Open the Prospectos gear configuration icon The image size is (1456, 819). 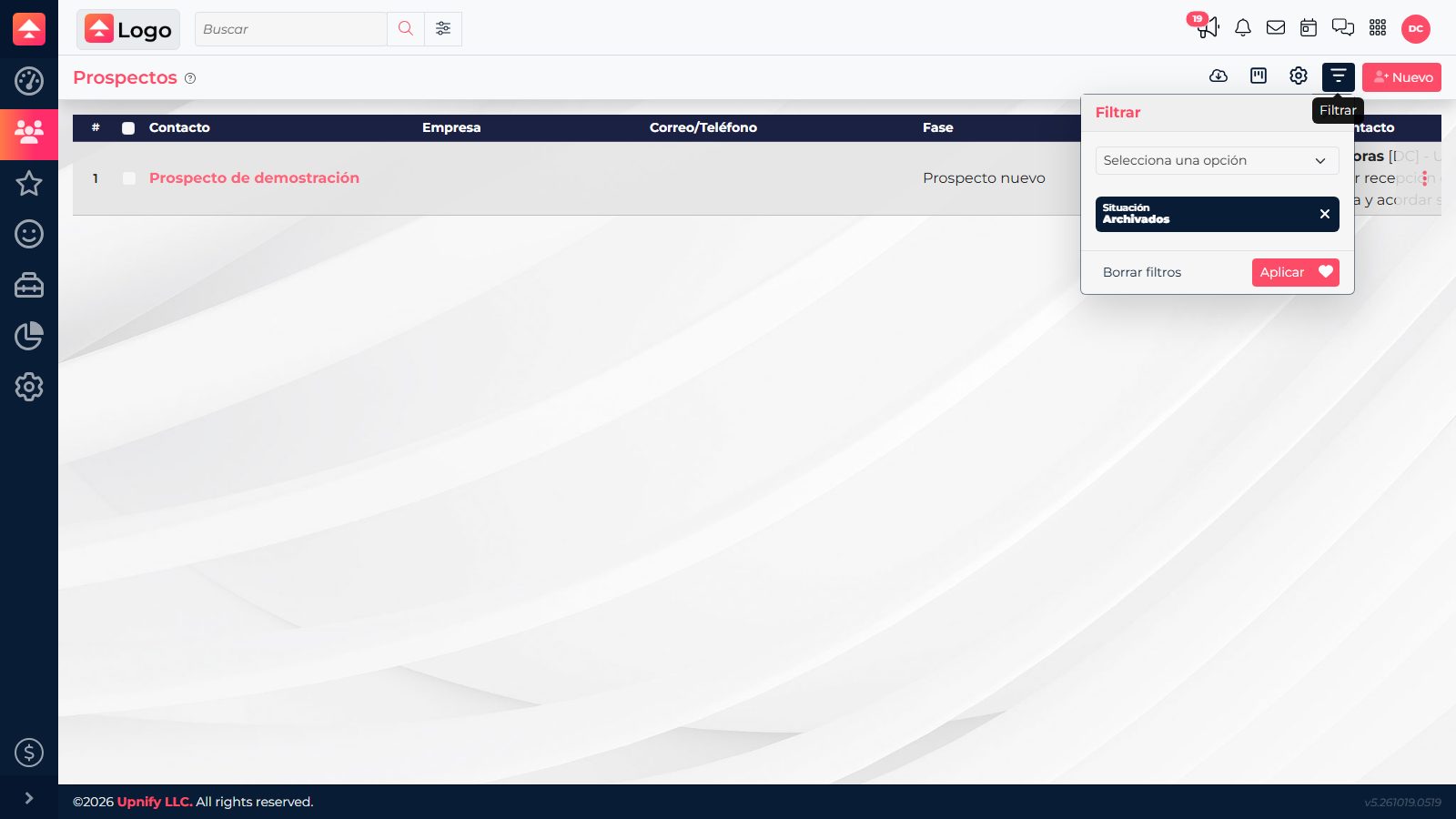[1299, 76]
